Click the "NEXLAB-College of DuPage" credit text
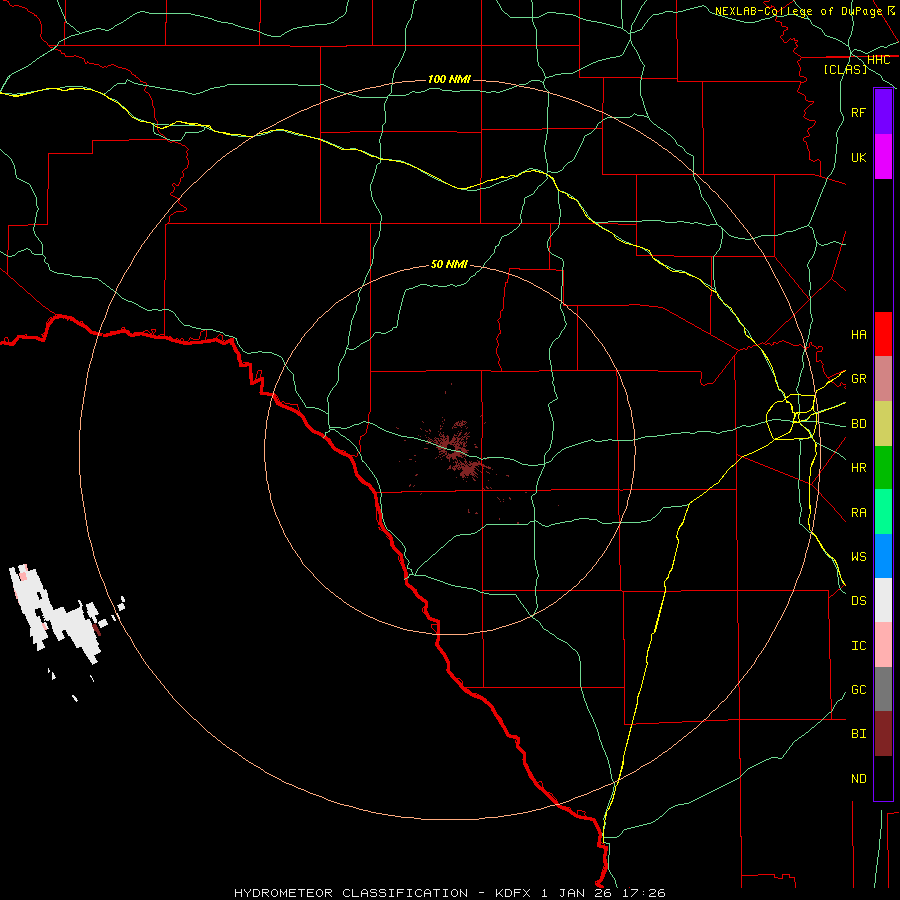The height and width of the screenshot is (900, 900). click(x=798, y=11)
